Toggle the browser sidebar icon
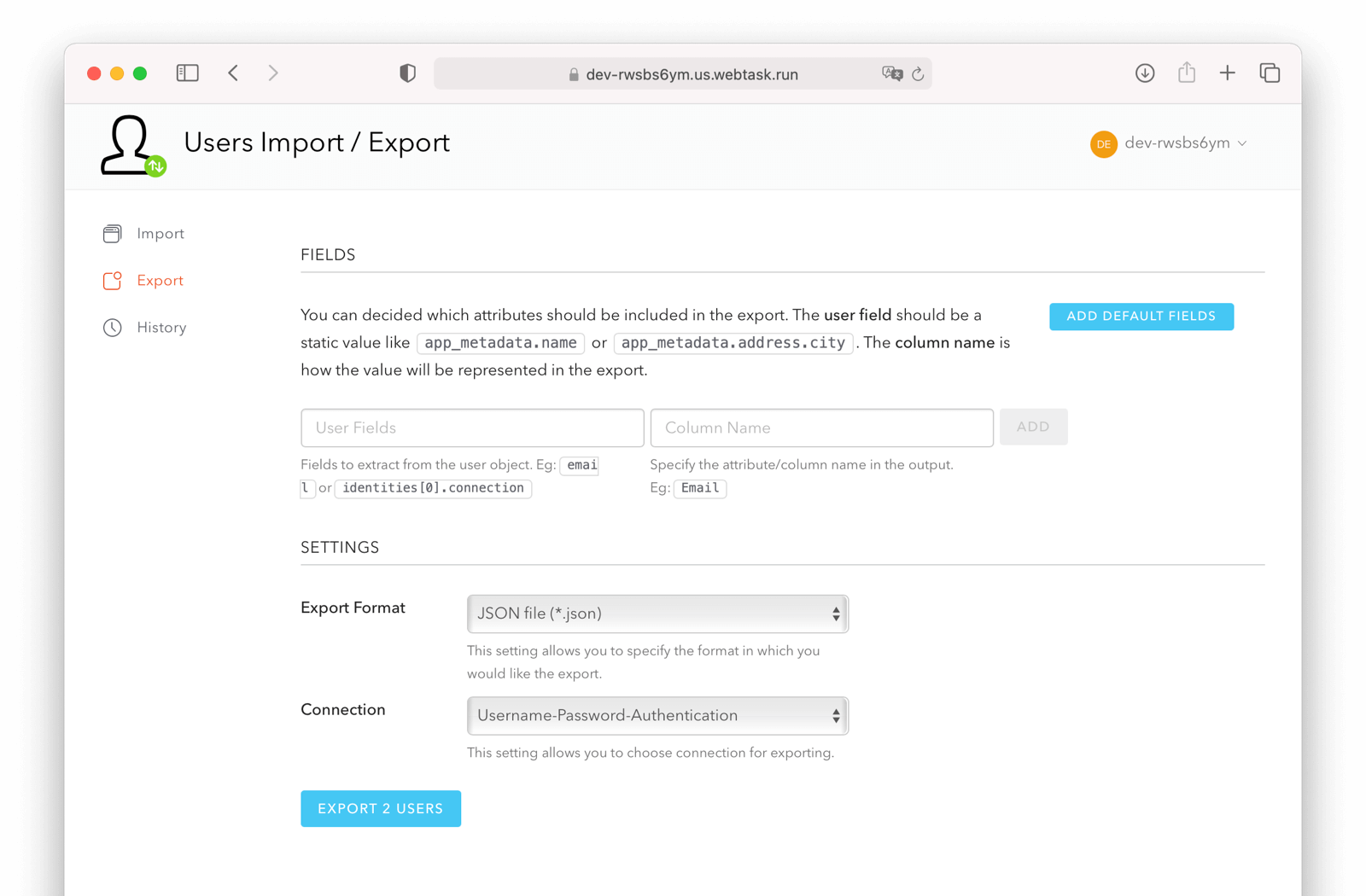The height and width of the screenshot is (896, 1366). point(187,73)
